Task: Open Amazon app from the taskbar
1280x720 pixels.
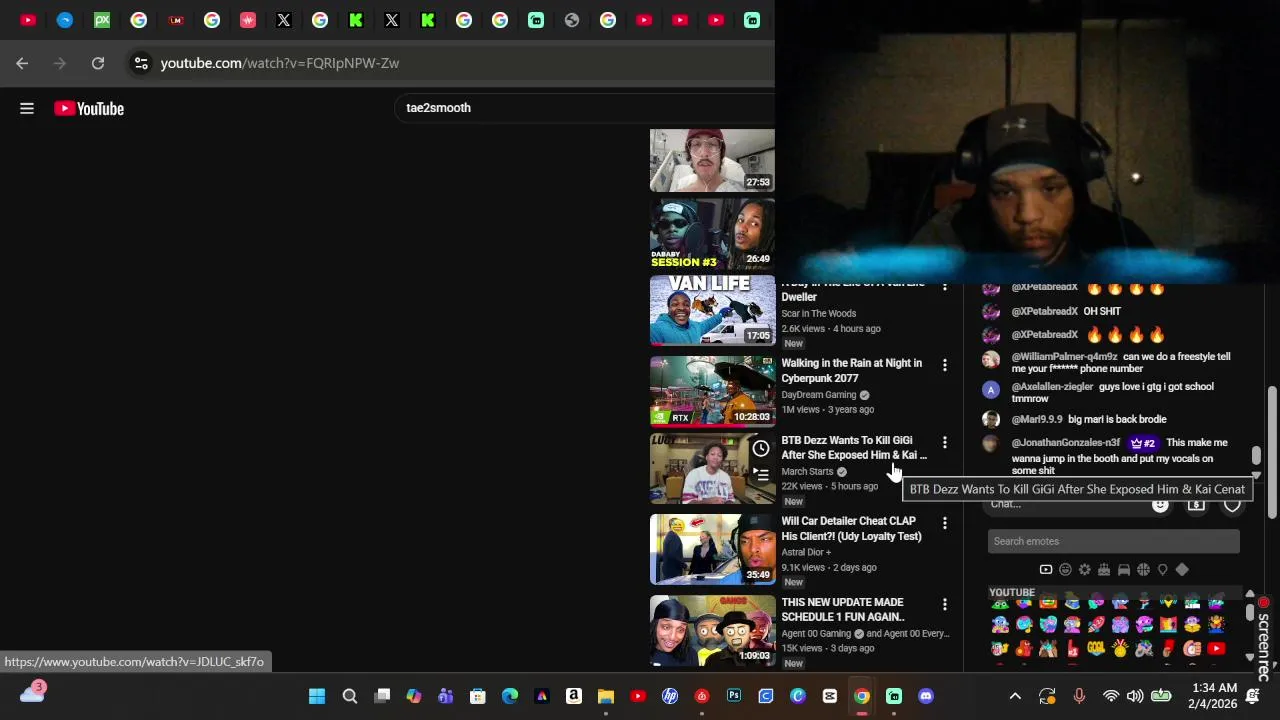Action: coord(574,696)
